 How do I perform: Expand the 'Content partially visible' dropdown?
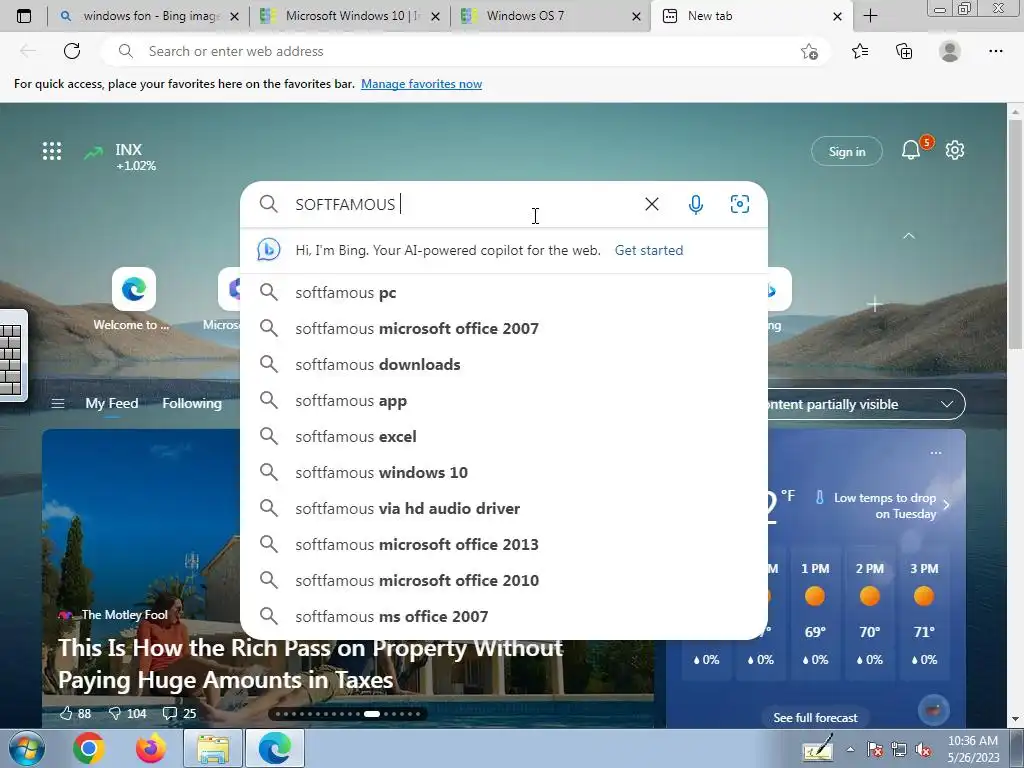coord(866,404)
